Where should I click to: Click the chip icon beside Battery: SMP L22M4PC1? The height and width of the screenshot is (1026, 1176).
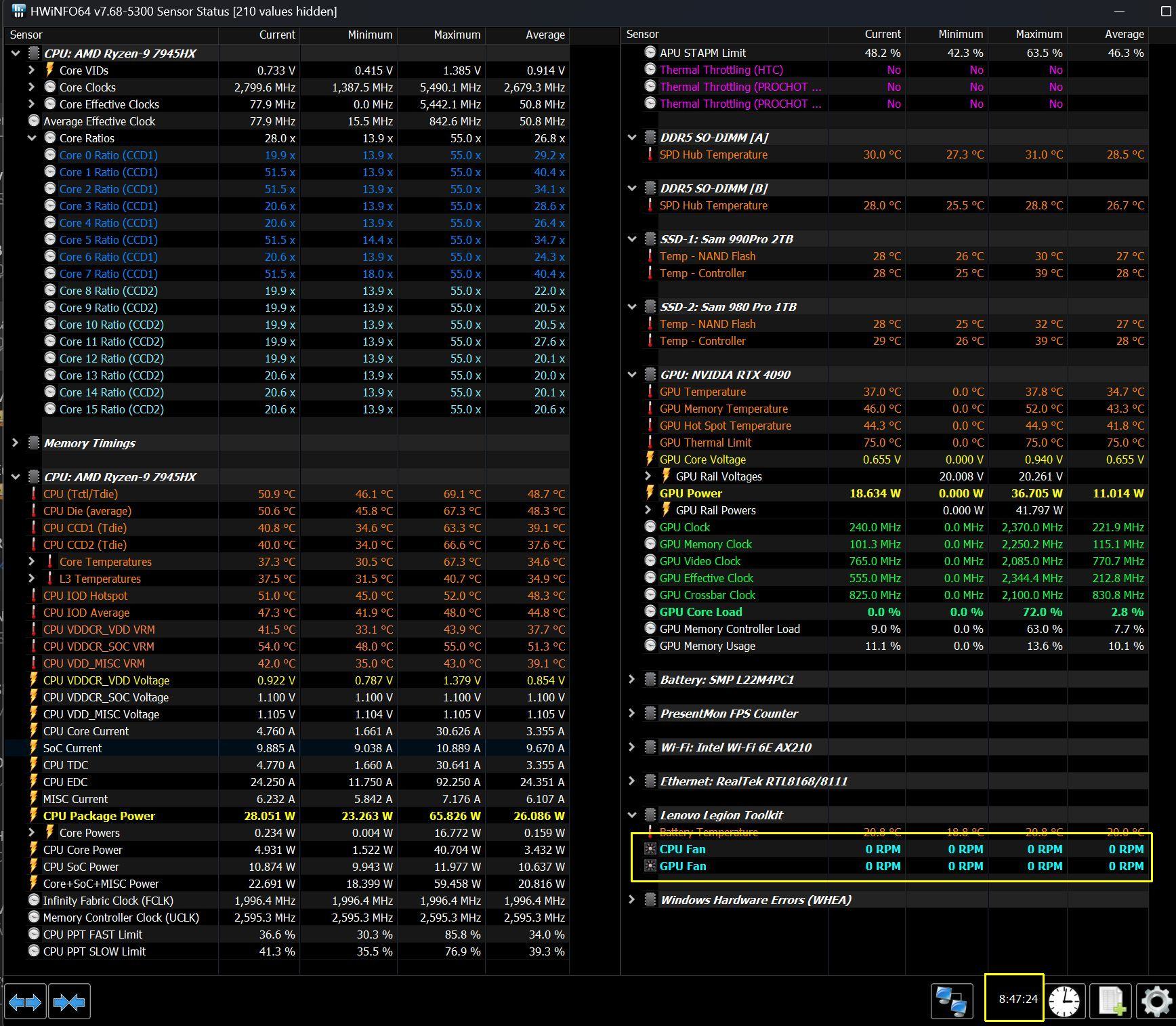pyautogui.click(x=650, y=680)
